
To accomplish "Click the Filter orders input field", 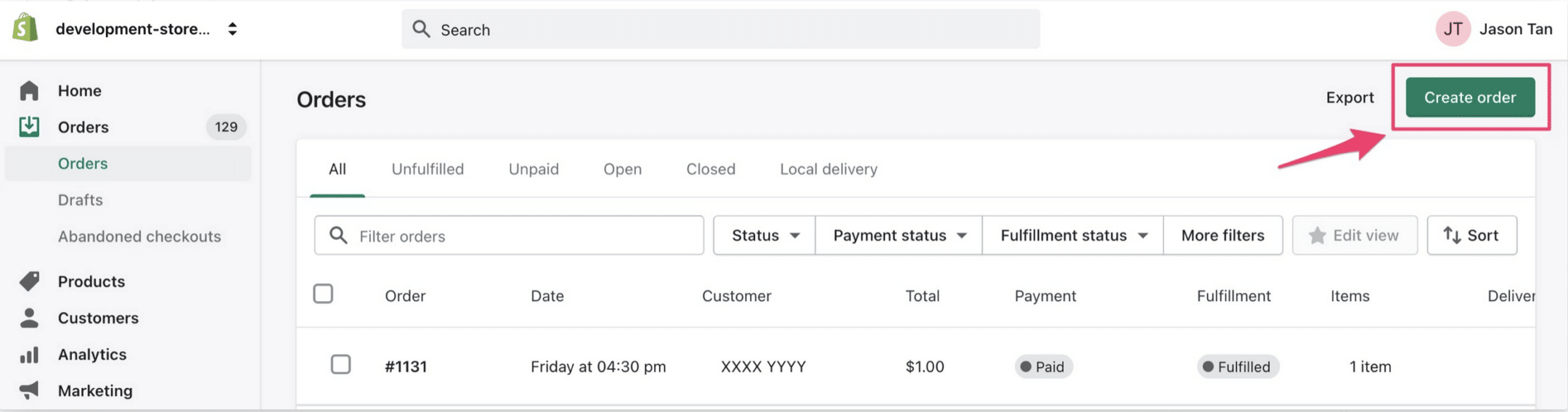I will tap(509, 235).
